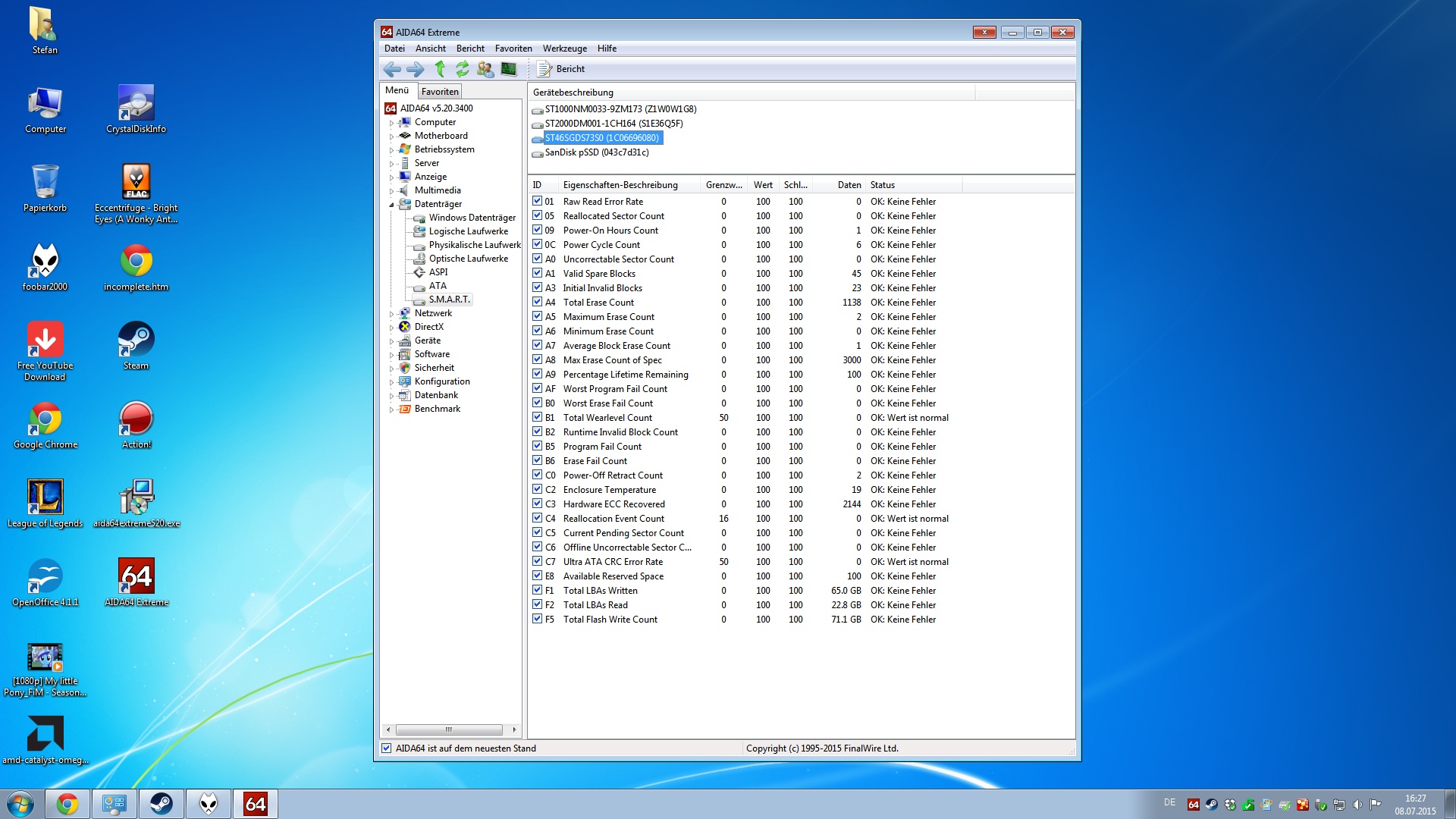Image resolution: width=1456 pixels, height=819 pixels.
Task: Click the users toolbar icon
Action: (x=485, y=69)
